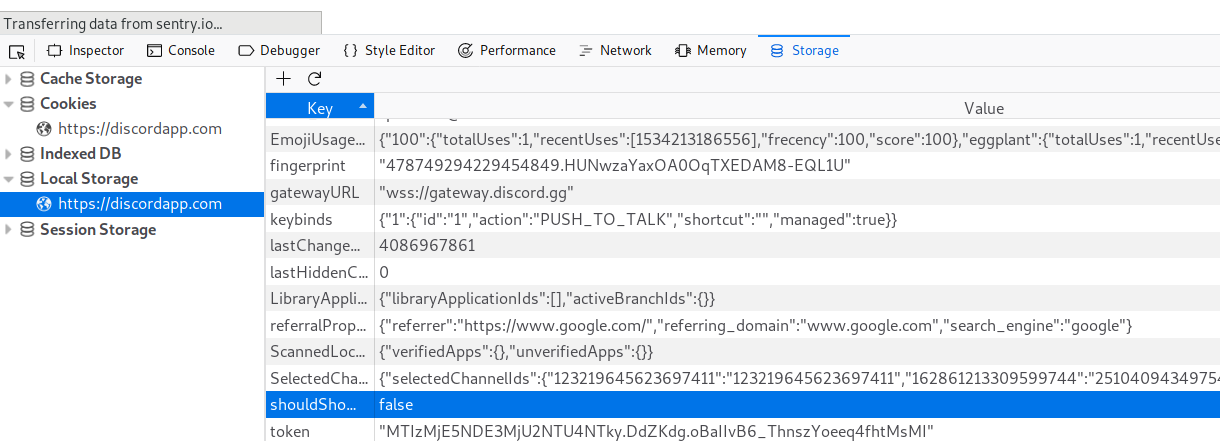Select the Storage tab

click(804, 50)
